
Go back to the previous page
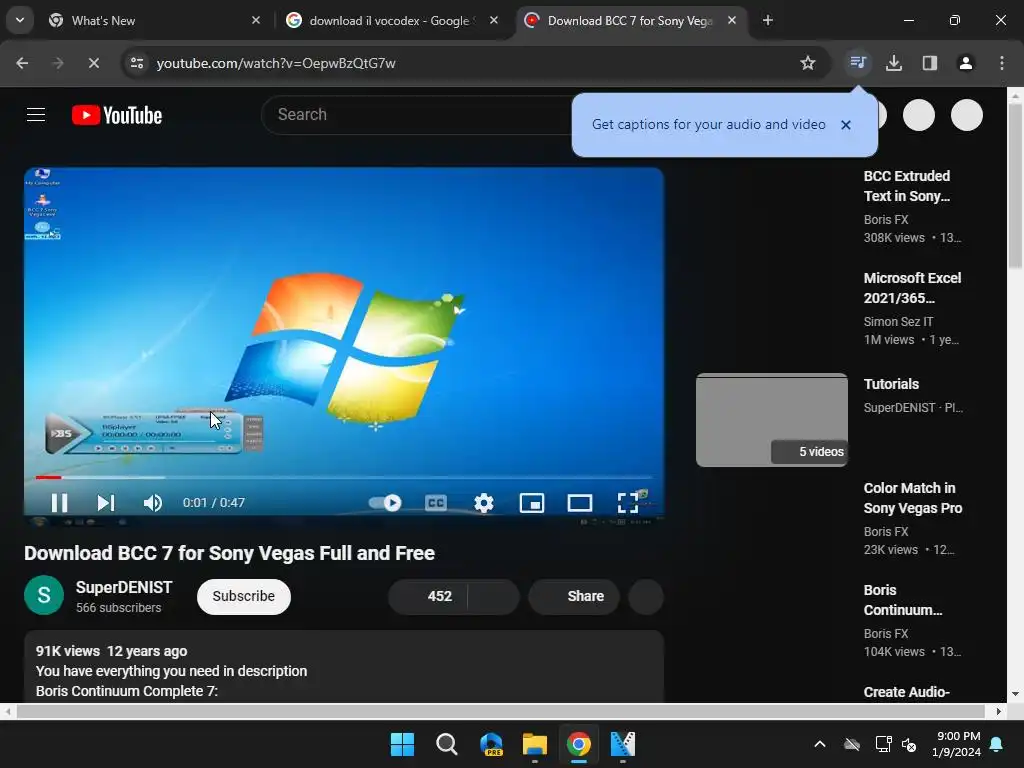[22, 63]
